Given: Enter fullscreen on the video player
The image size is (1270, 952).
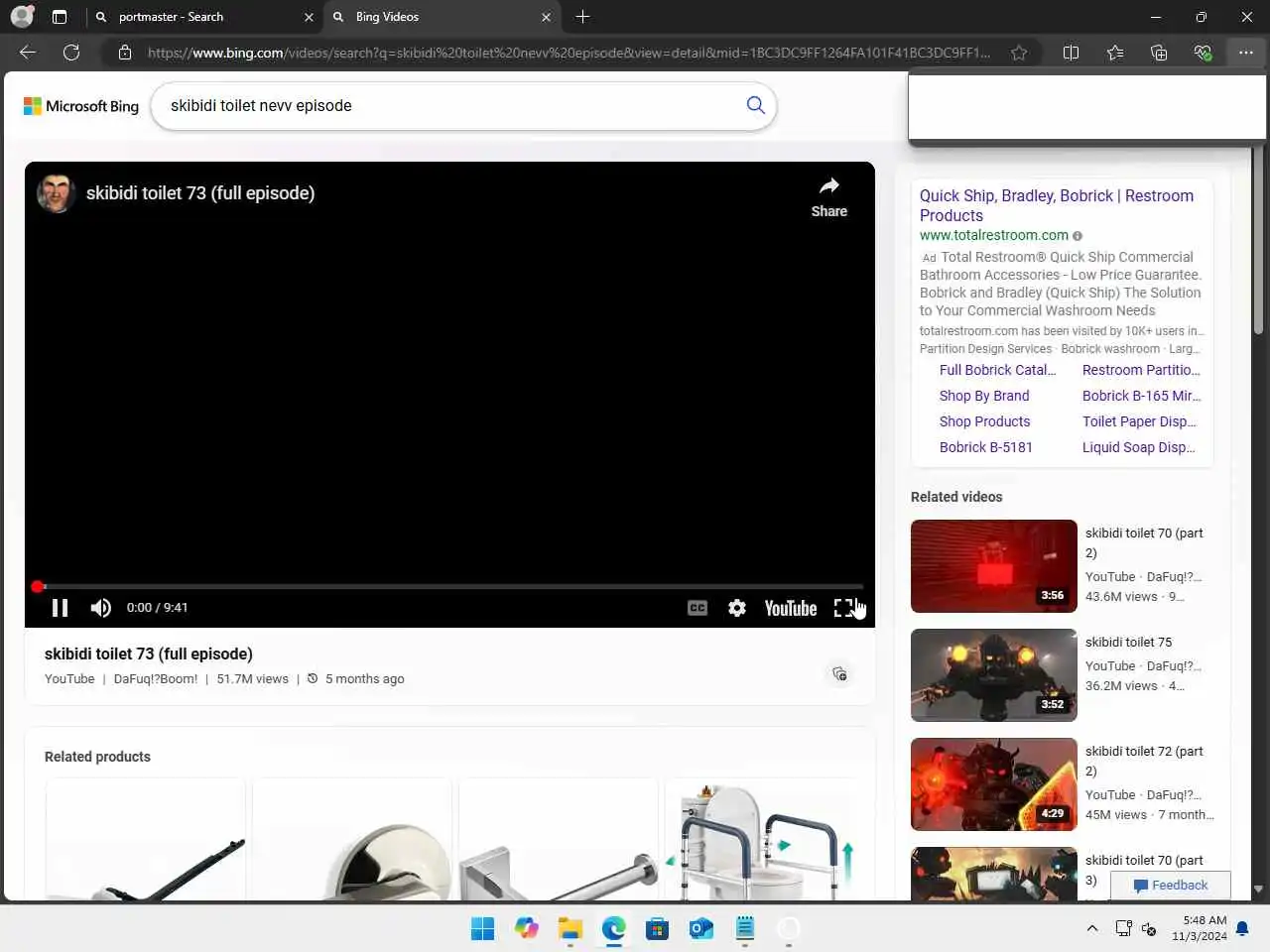Looking at the screenshot, I should pyautogui.click(x=844, y=608).
